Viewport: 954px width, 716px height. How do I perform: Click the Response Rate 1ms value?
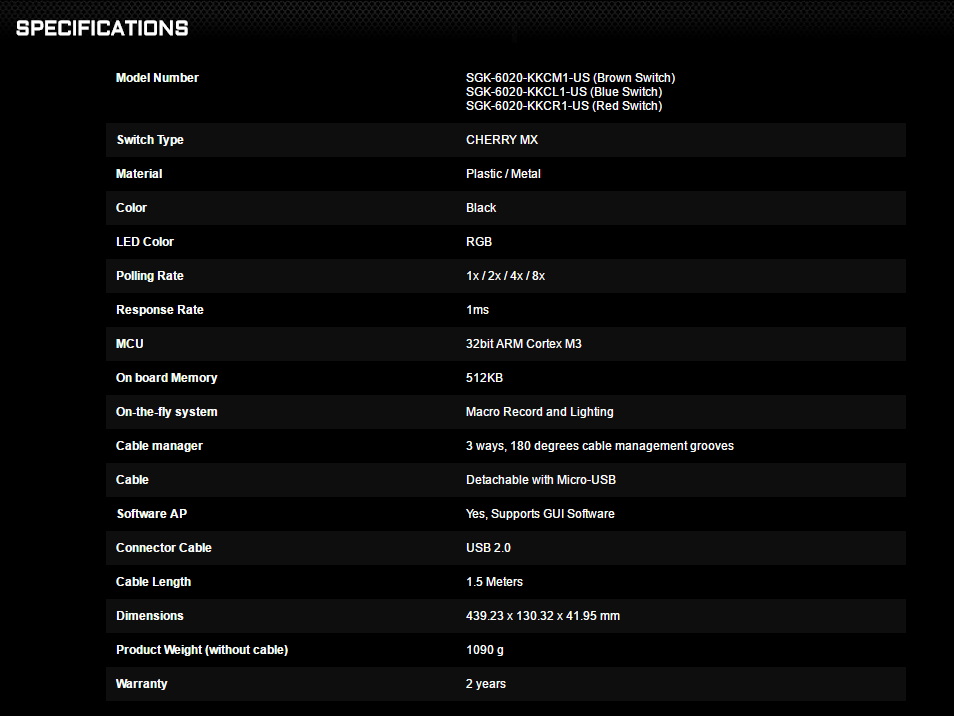[477, 310]
